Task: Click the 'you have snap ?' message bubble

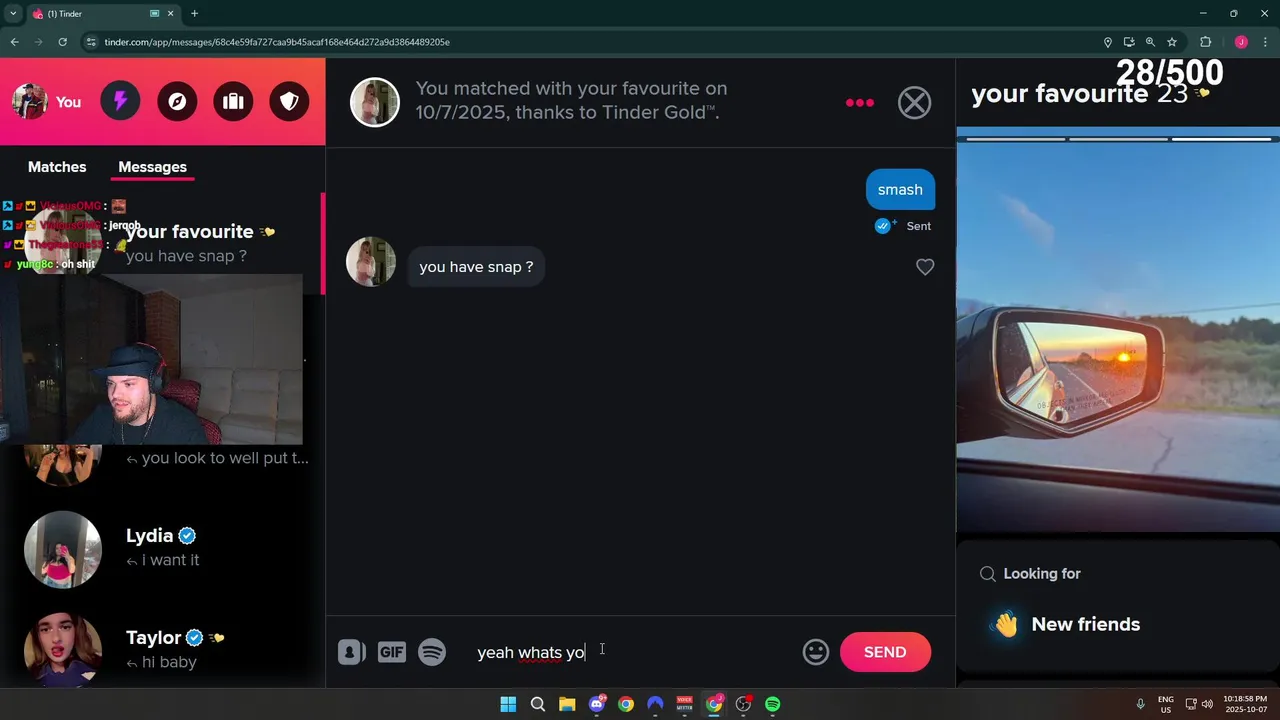Action: pyautogui.click(x=476, y=267)
